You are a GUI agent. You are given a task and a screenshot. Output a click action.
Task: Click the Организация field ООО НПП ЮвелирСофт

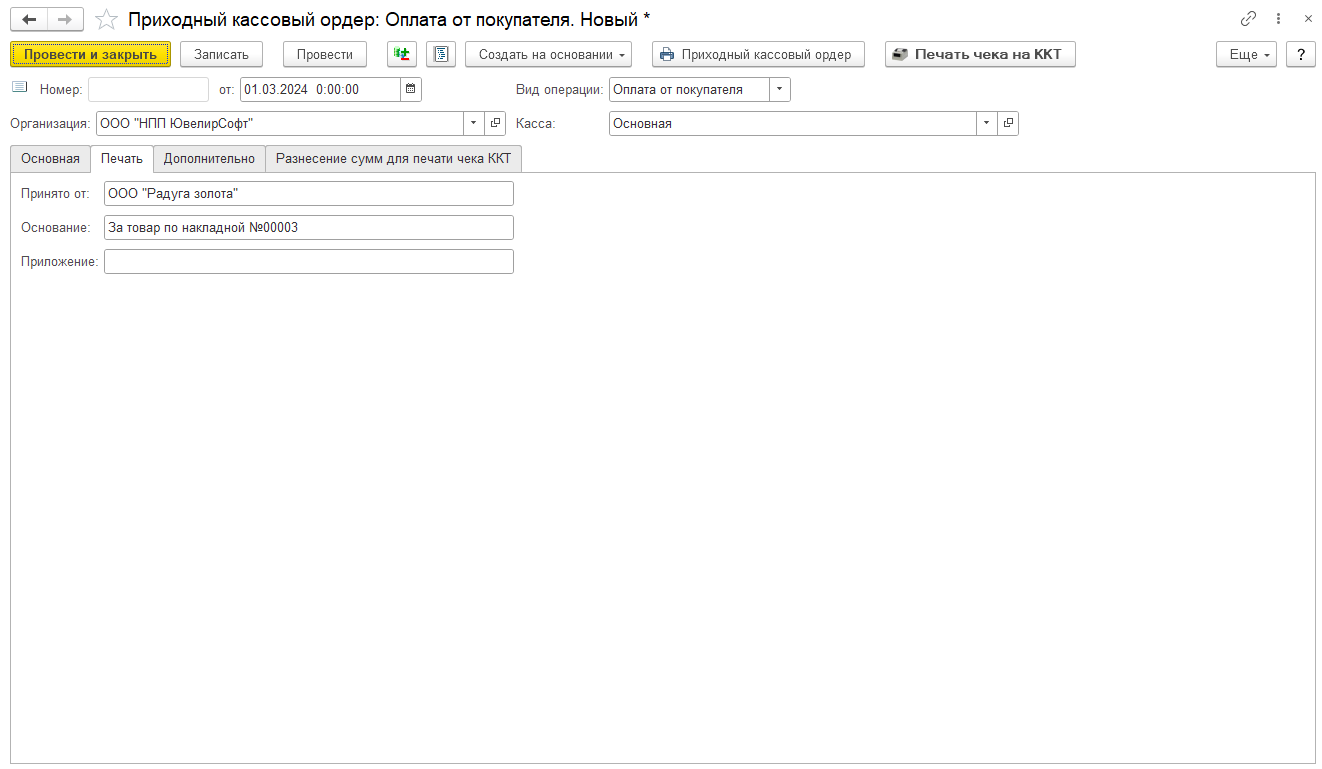click(x=280, y=123)
